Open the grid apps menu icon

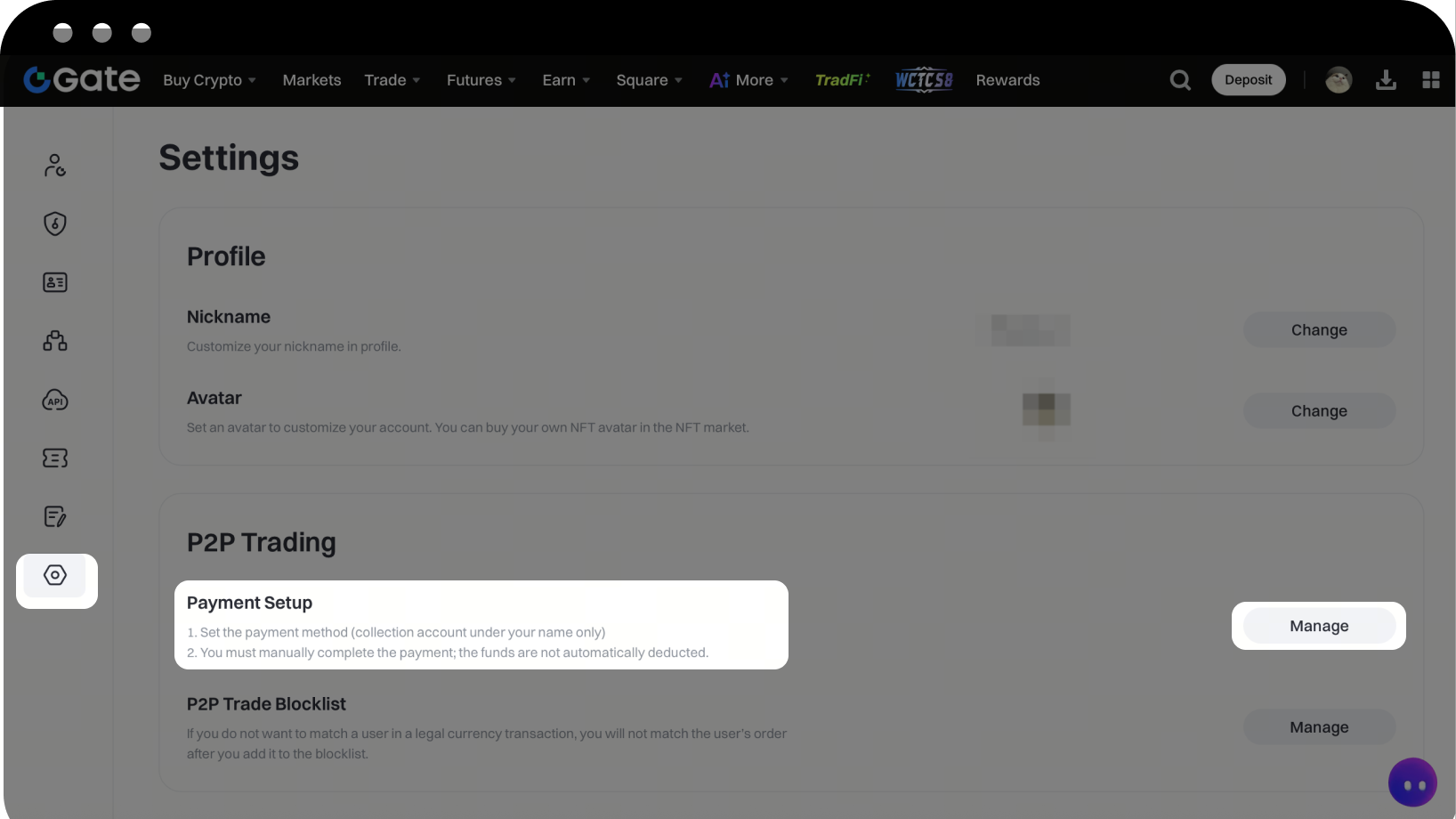pos(1431,80)
